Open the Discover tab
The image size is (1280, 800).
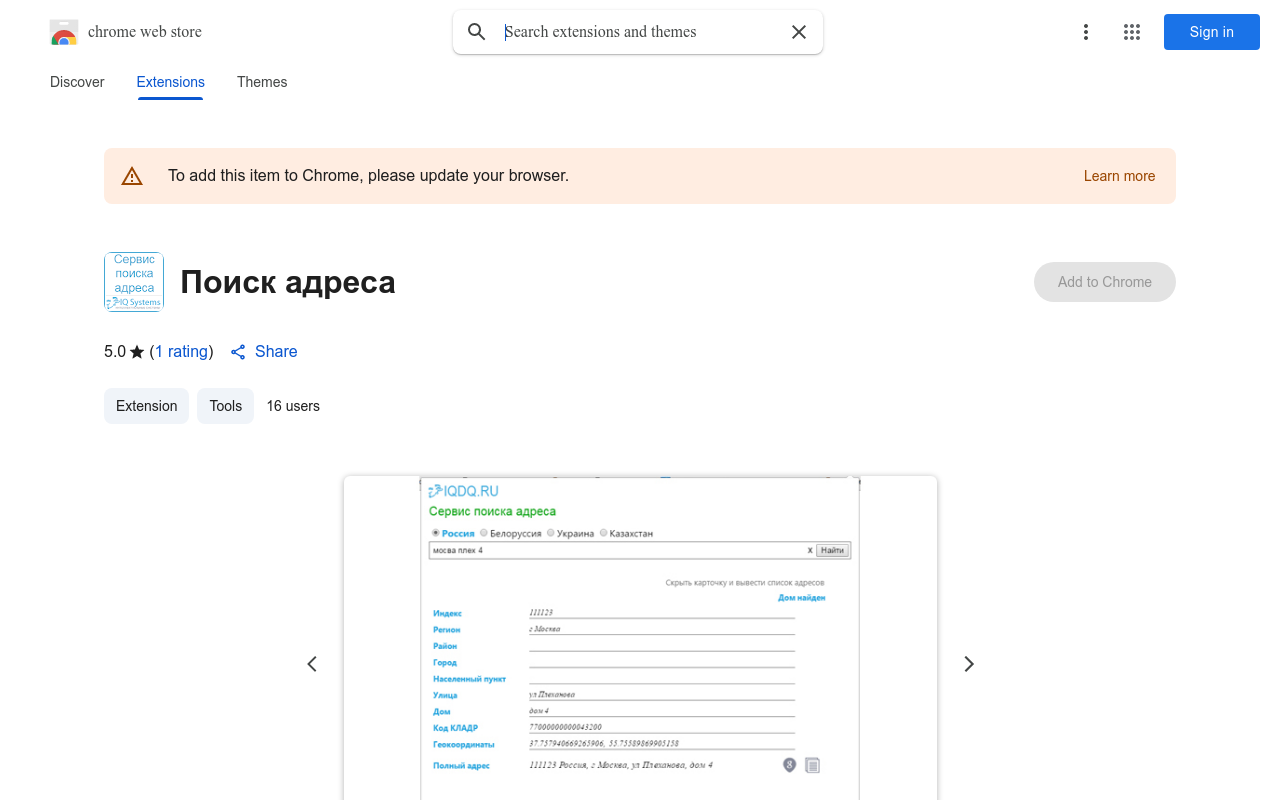click(x=77, y=82)
